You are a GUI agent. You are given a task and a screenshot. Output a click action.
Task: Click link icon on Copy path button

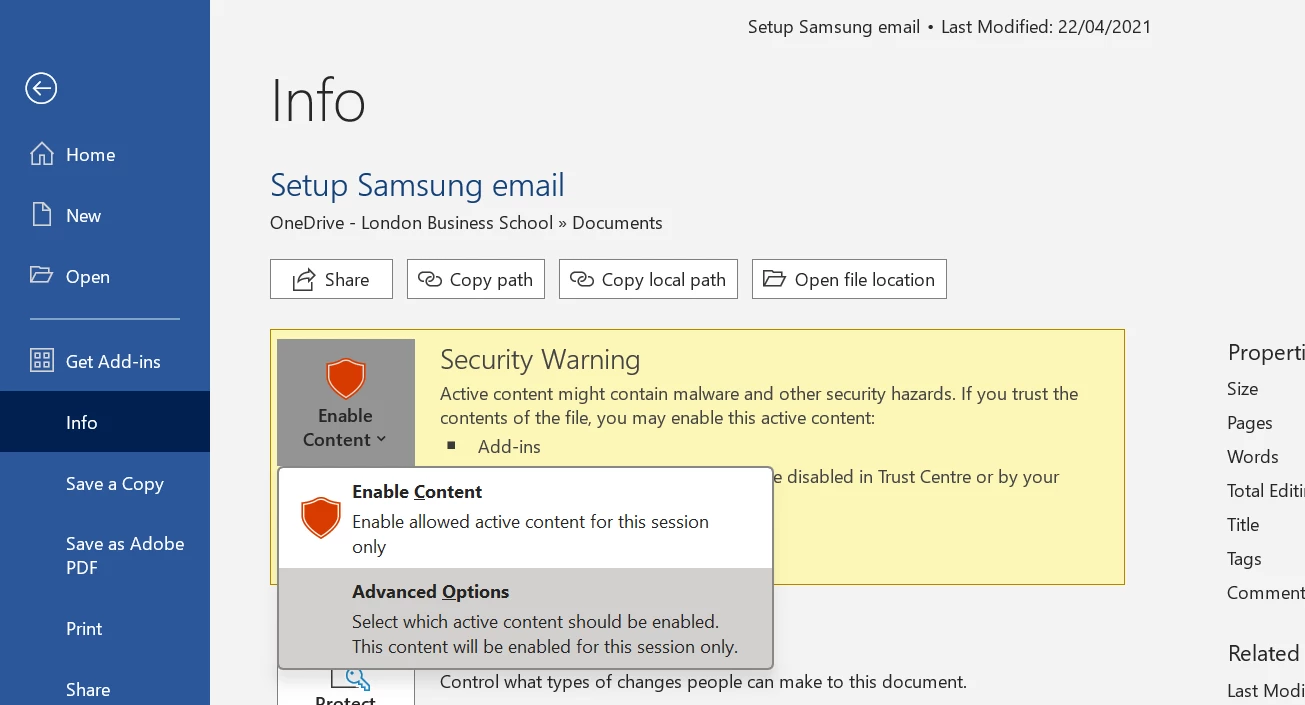[x=430, y=280]
